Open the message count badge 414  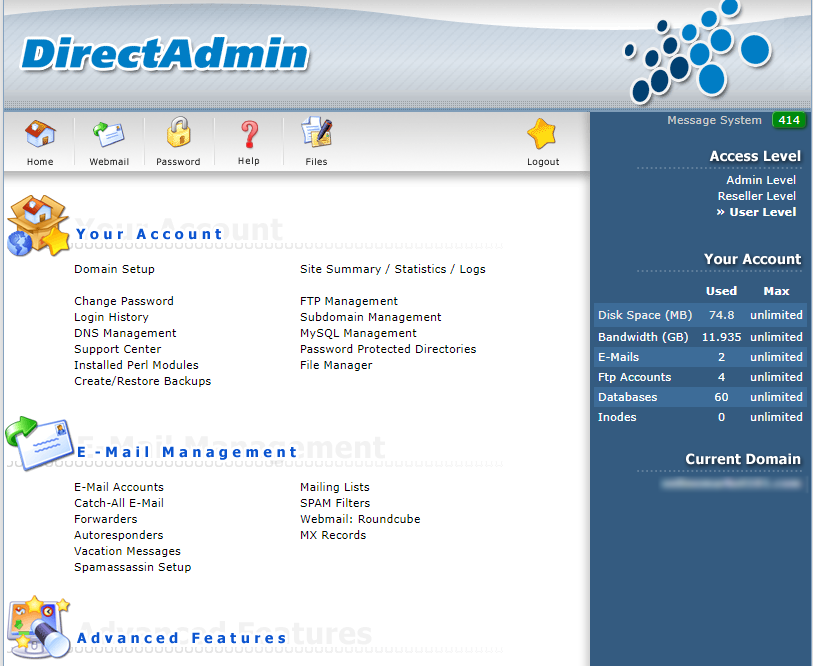(789, 120)
